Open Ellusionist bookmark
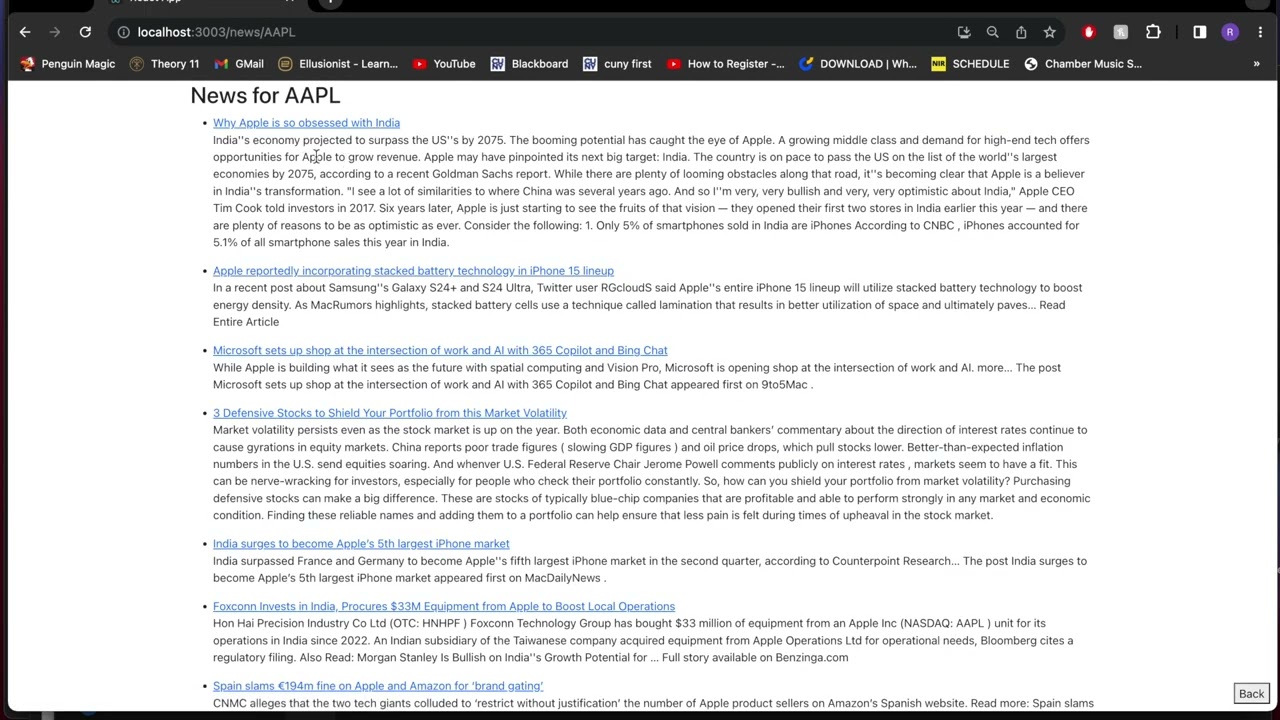Screen dimensions: 1280x720 coord(338,64)
